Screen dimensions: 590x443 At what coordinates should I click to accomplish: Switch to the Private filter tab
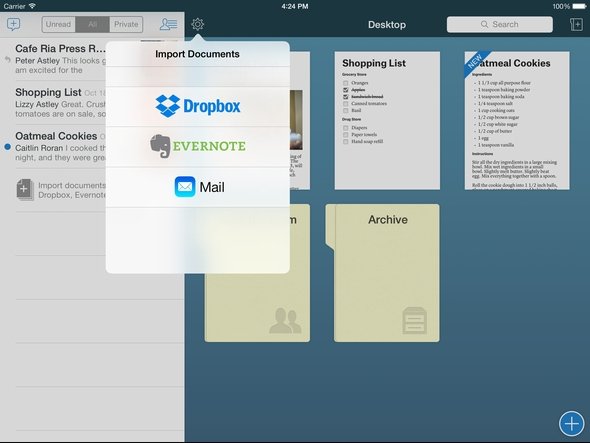(126, 24)
